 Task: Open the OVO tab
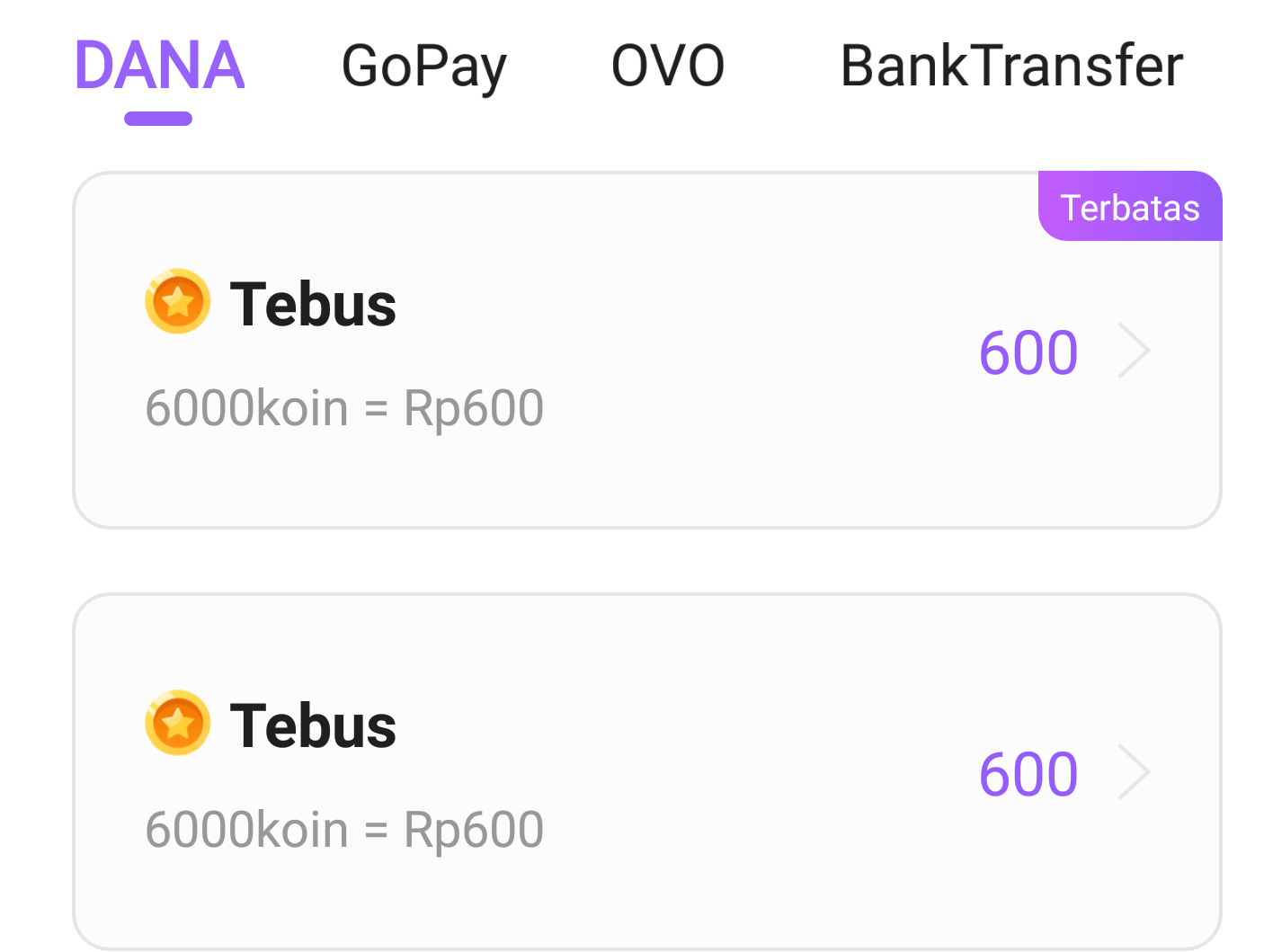(x=668, y=66)
